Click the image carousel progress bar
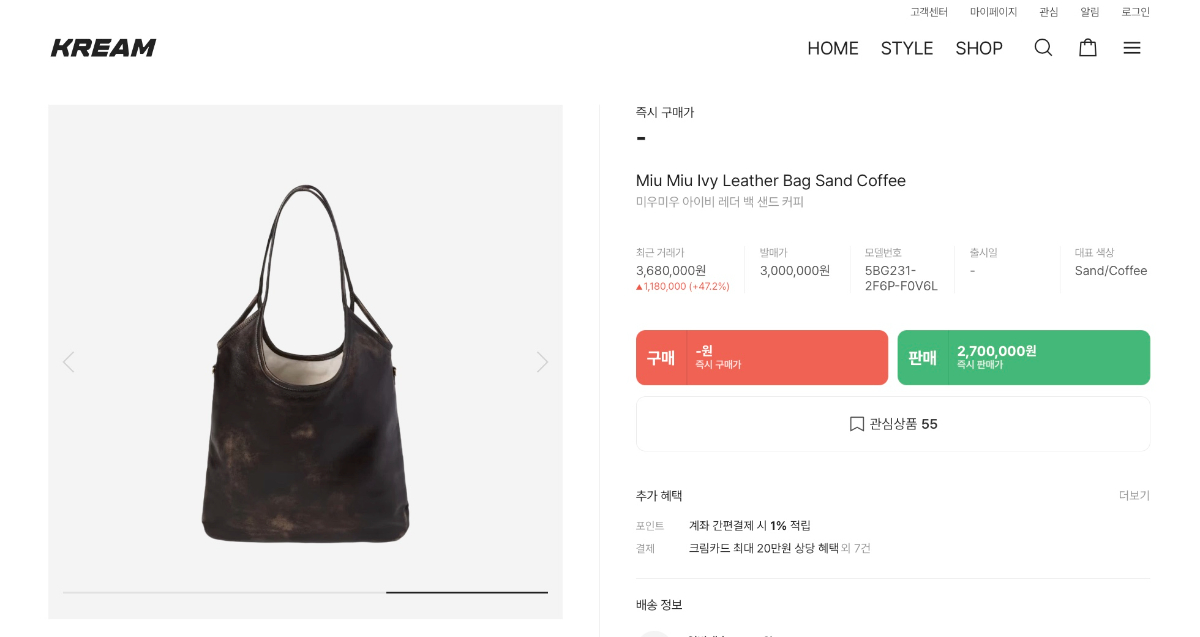 point(305,592)
